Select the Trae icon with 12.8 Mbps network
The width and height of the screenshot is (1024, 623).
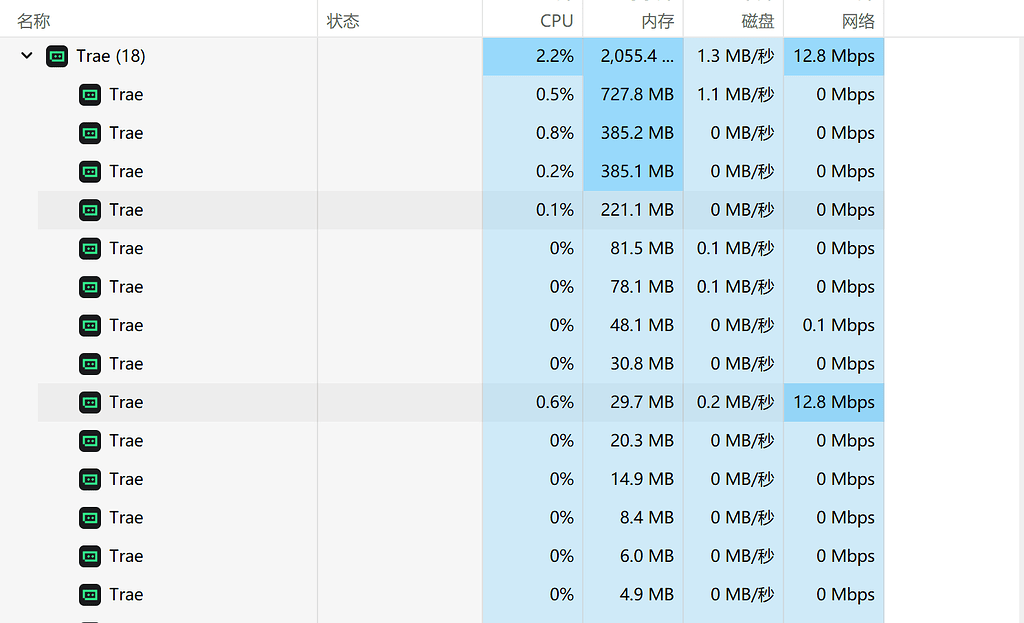click(x=90, y=402)
